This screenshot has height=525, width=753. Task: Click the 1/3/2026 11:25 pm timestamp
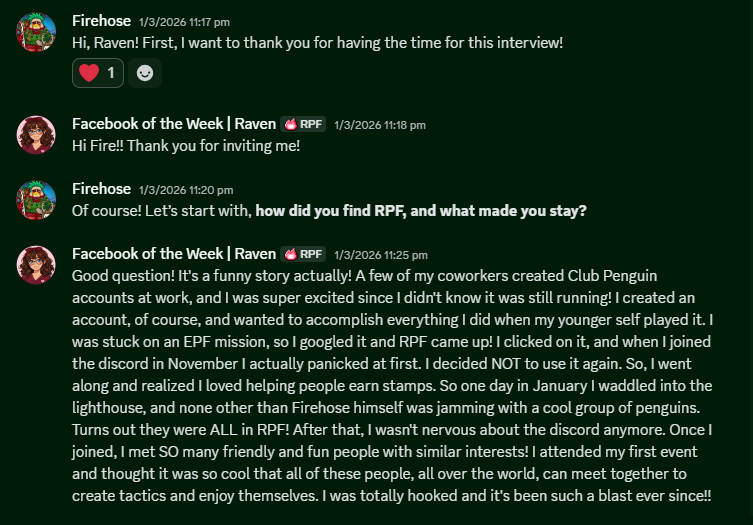(x=381, y=255)
